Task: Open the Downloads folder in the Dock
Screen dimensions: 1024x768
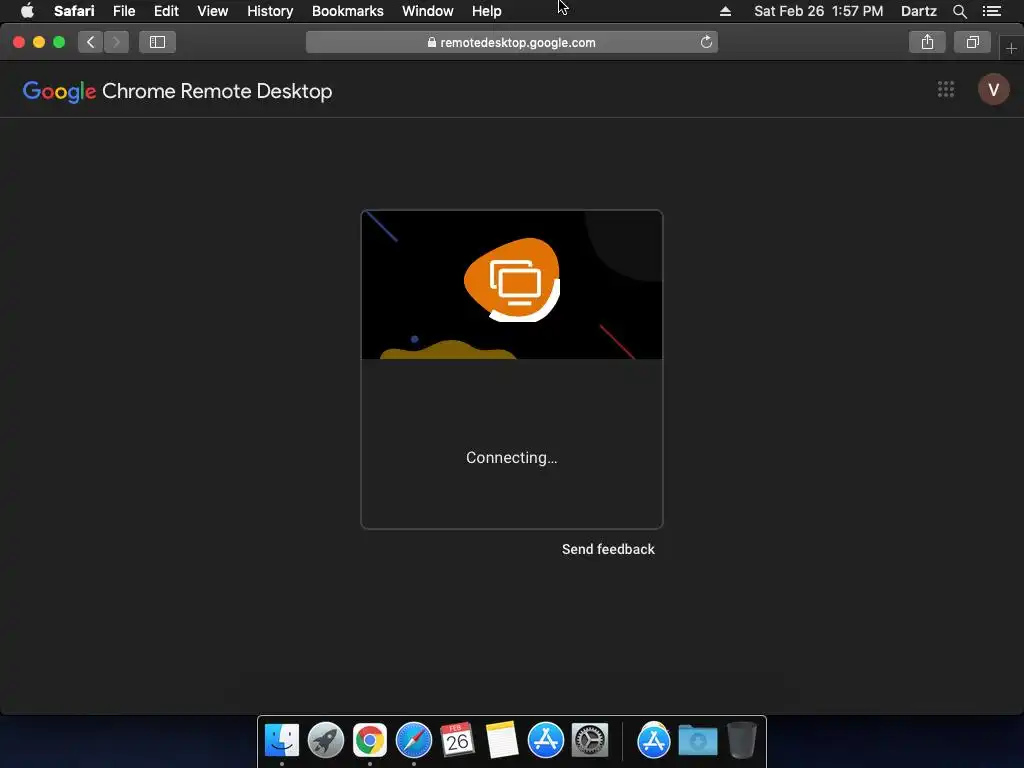Action: pyautogui.click(x=697, y=741)
